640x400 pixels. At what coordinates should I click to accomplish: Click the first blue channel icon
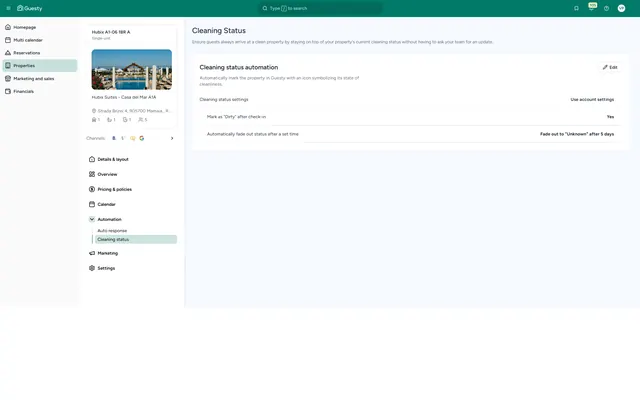pos(114,138)
